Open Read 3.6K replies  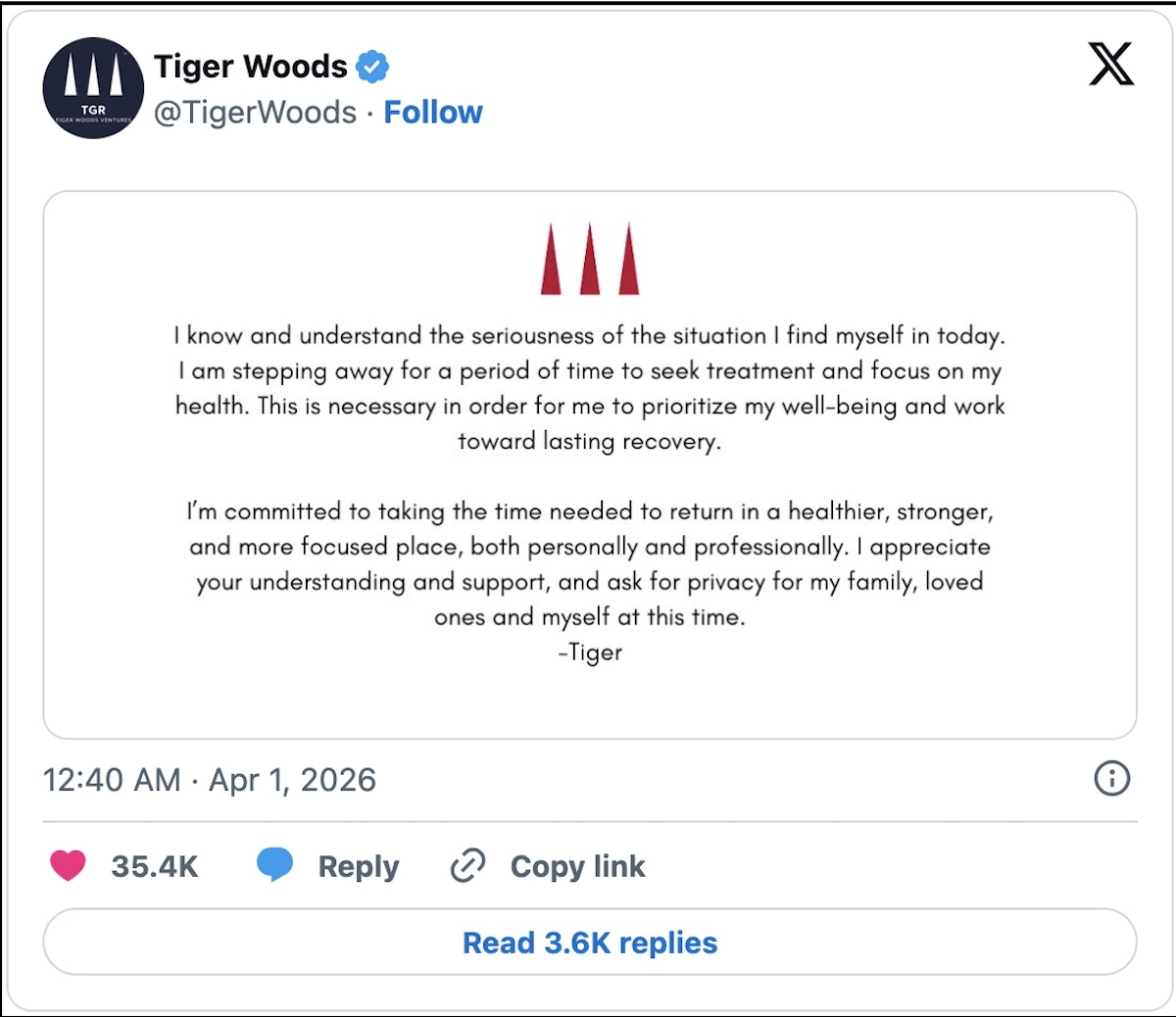pos(590,943)
